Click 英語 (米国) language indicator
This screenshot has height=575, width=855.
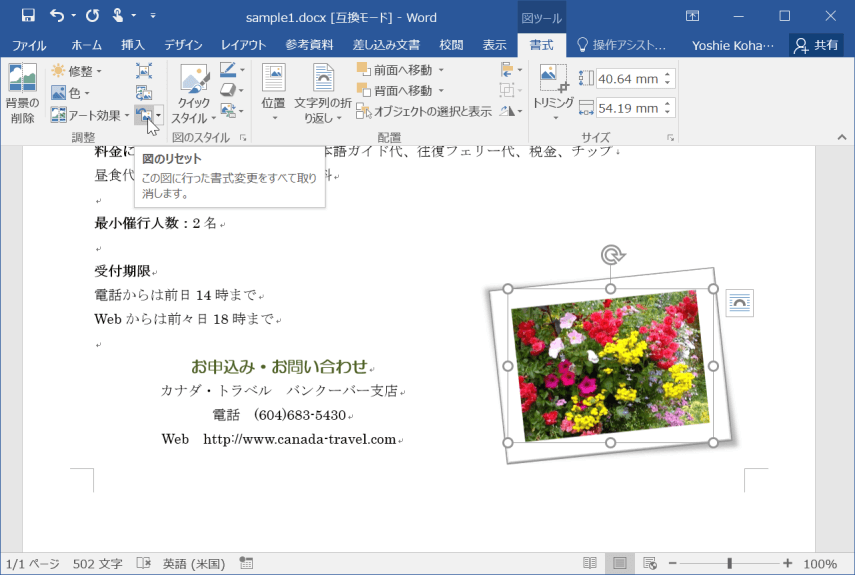tap(194, 564)
